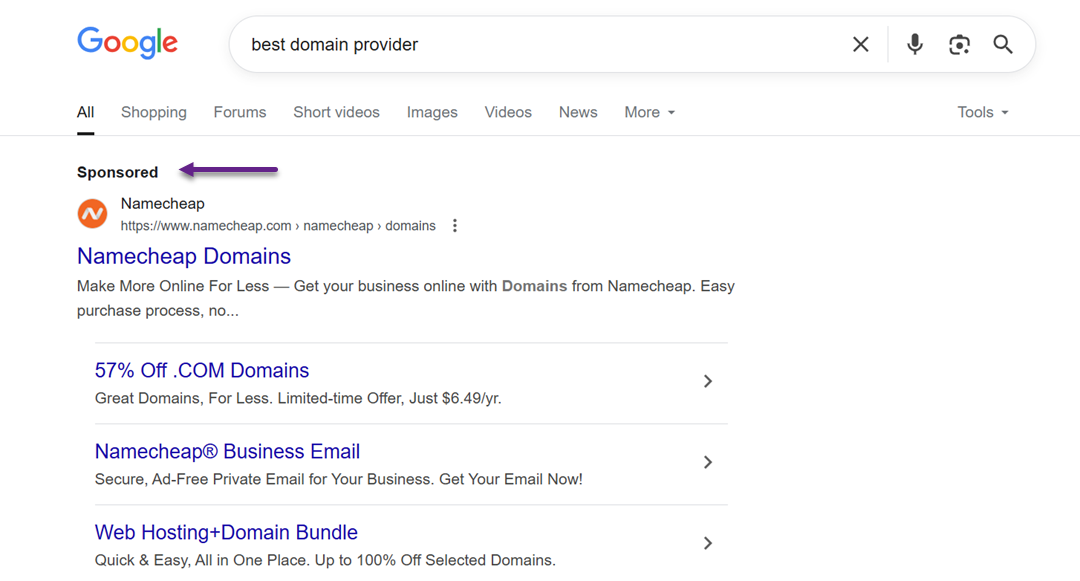The height and width of the screenshot is (581, 1080).
Task: Click the Namecheap orange logo icon
Action: click(x=92, y=213)
